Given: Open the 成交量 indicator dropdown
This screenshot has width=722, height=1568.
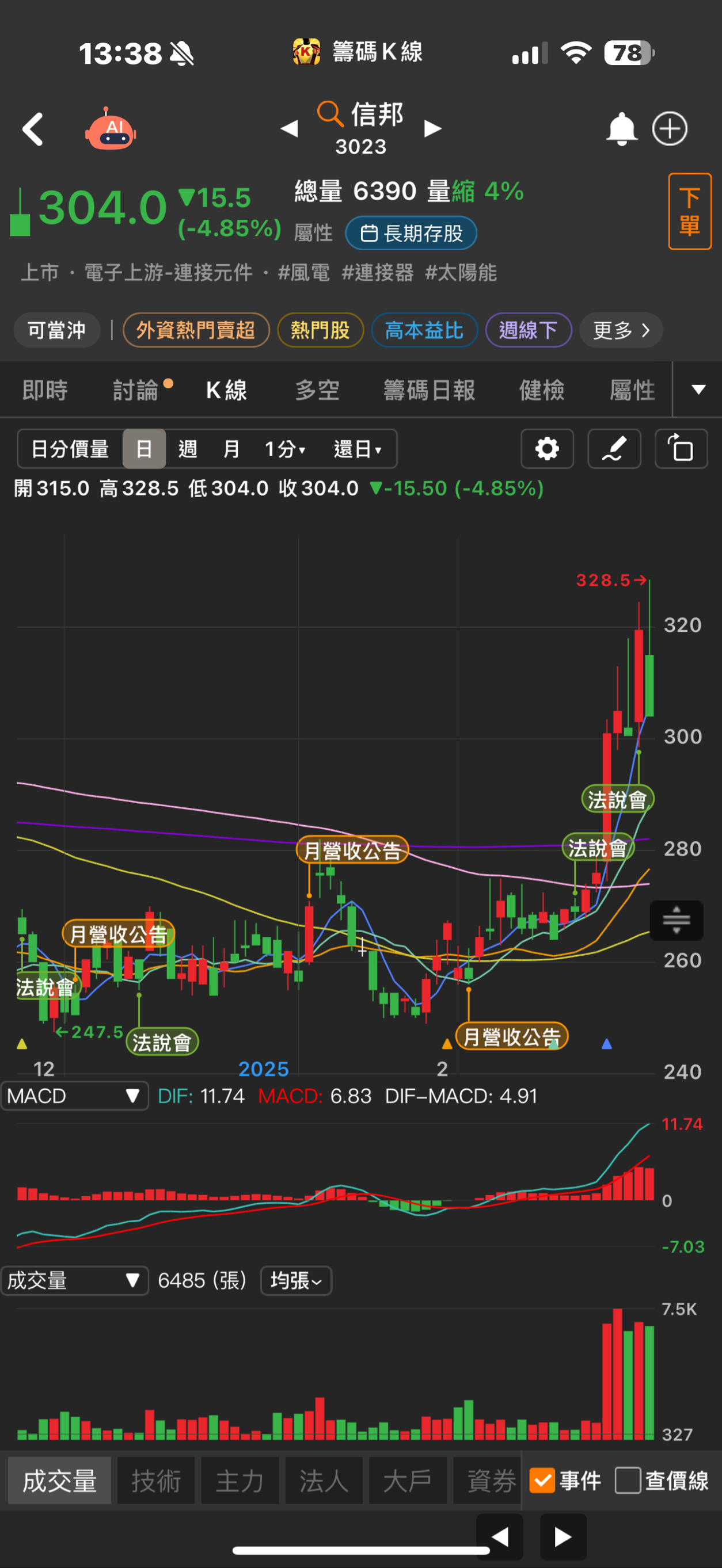Looking at the screenshot, I should click(74, 1281).
